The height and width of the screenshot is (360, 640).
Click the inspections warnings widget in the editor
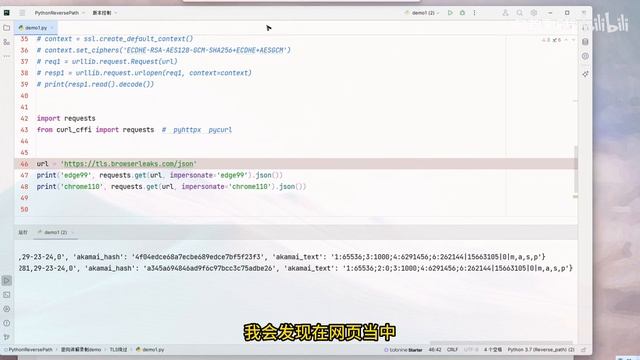click(x=552, y=40)
